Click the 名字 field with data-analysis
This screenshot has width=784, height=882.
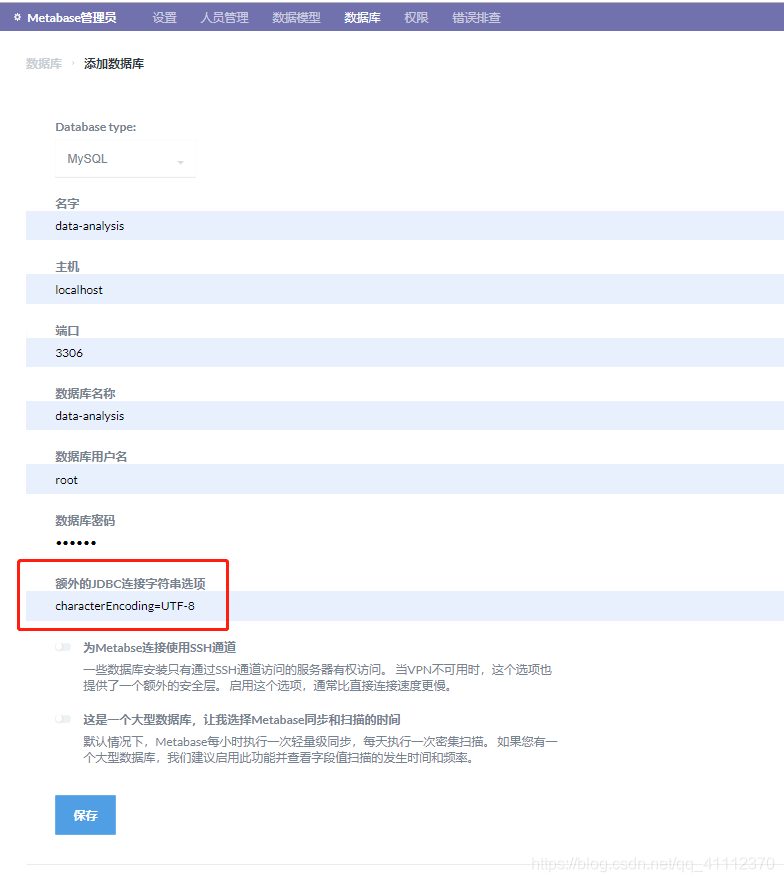[x=405, y=226]
